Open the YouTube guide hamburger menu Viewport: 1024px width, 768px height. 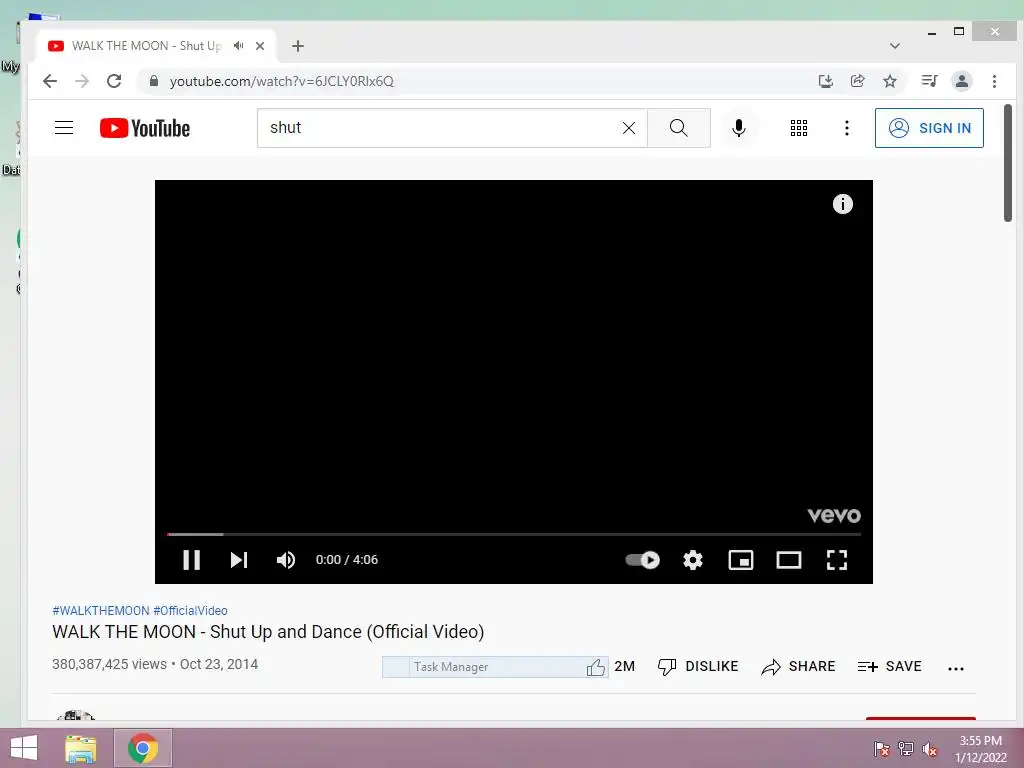pyautogui.click(x=64, y=128)
